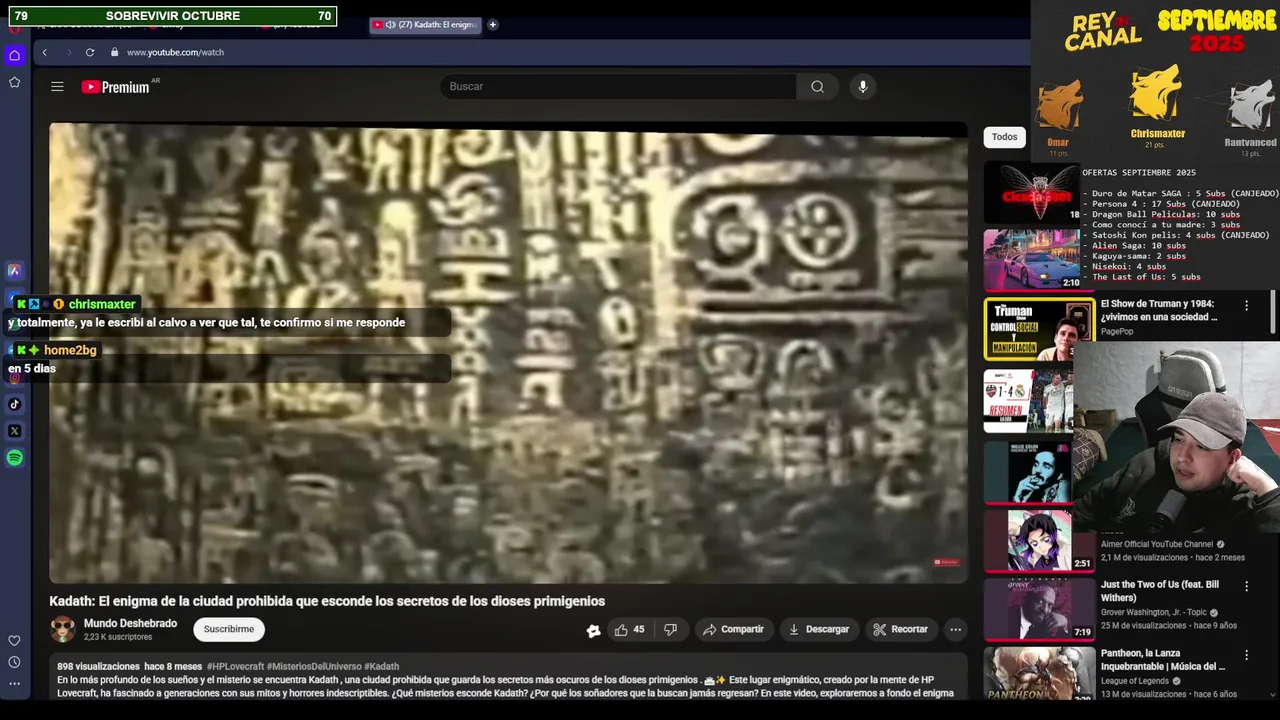Go forward with browser forward arrow
The image size is (1280, 720).
[68, 52]
